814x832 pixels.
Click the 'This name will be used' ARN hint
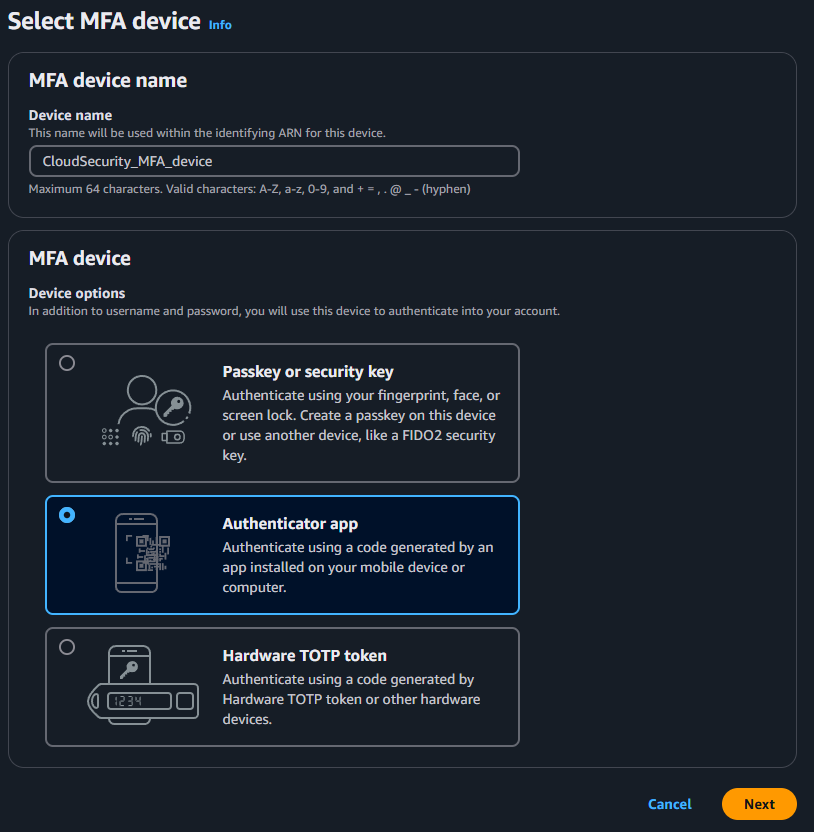pyautogui.click(x=207, y=133)
